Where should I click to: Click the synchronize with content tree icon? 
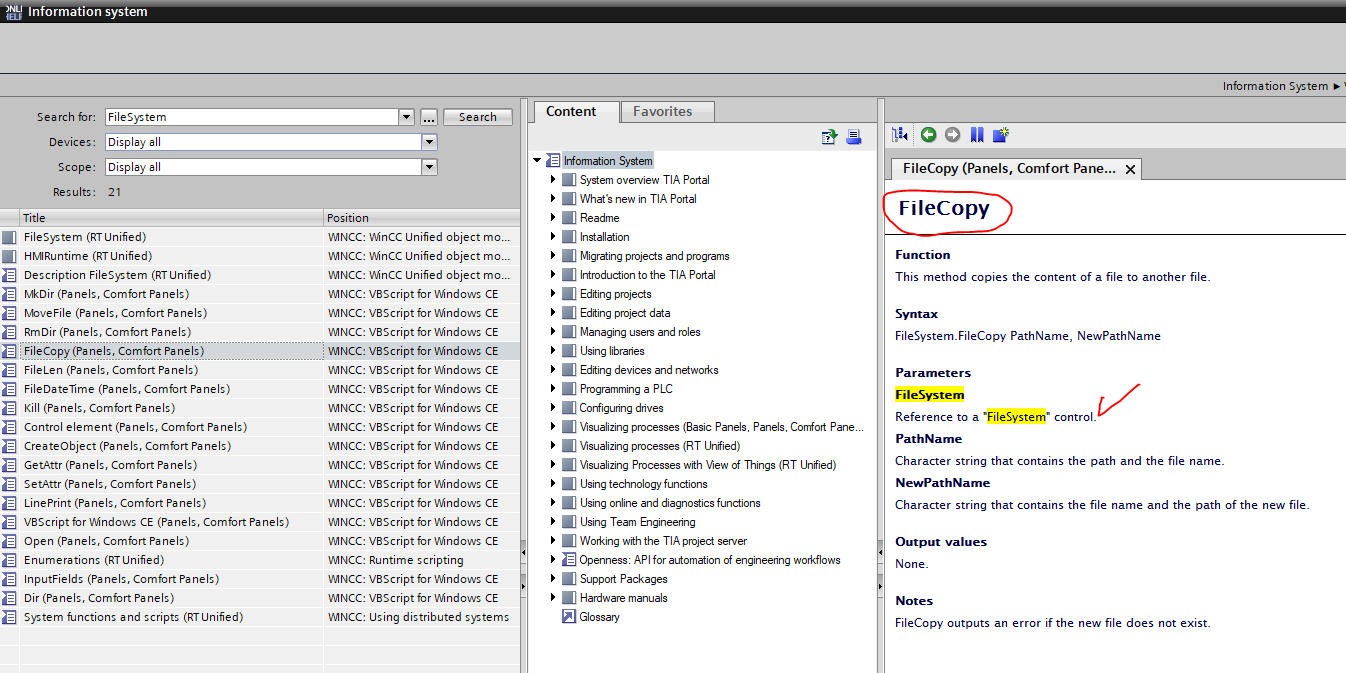[x=900, y=135]
